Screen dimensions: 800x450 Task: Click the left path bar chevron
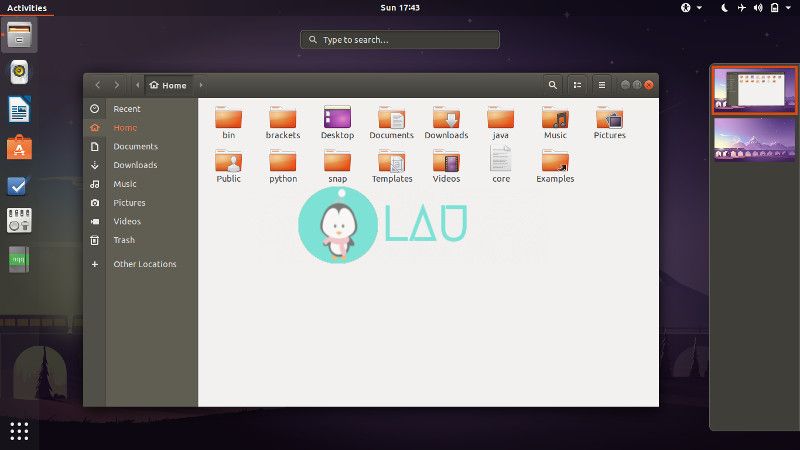click(137, 85)
